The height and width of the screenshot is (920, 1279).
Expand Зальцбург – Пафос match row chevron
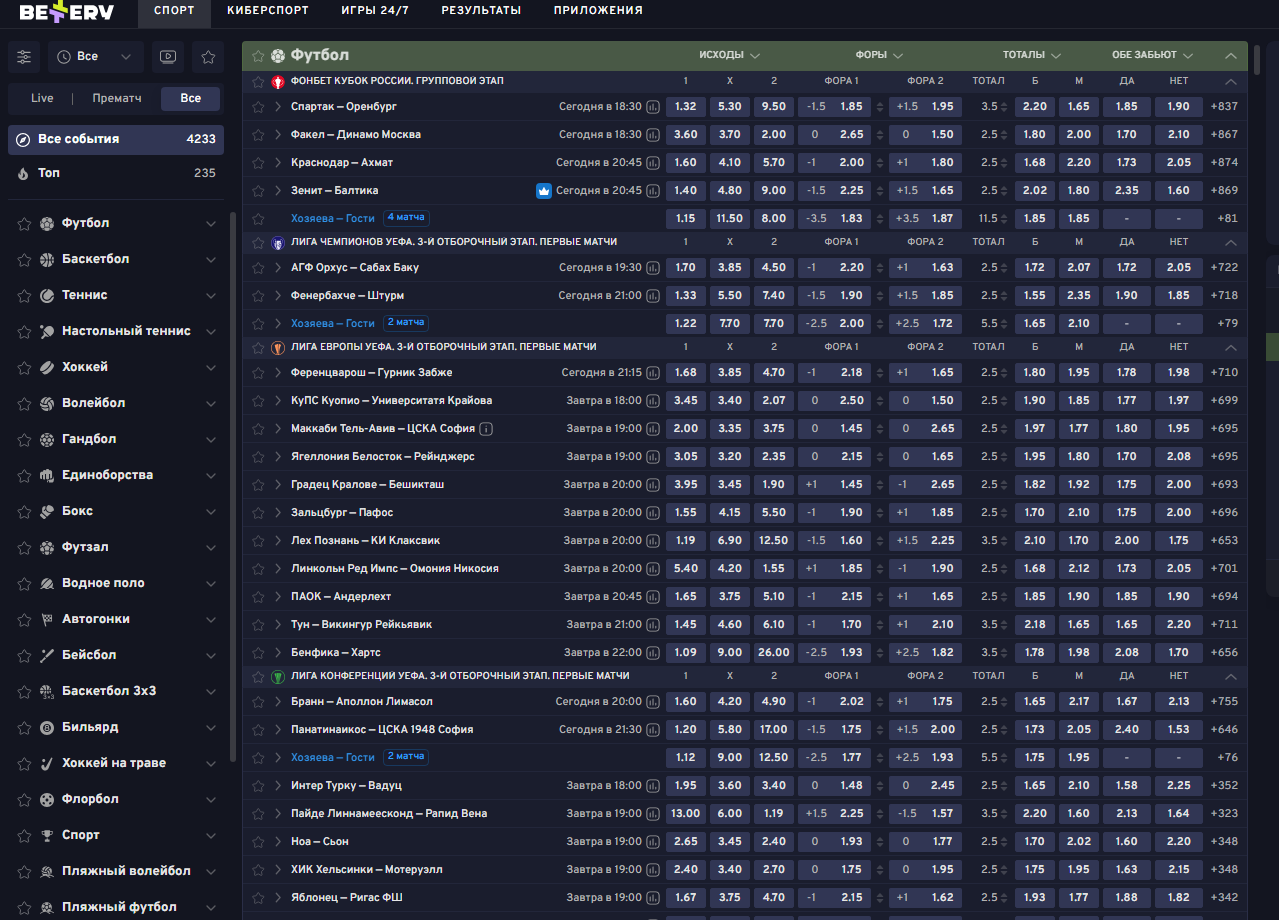click(278, 512)
